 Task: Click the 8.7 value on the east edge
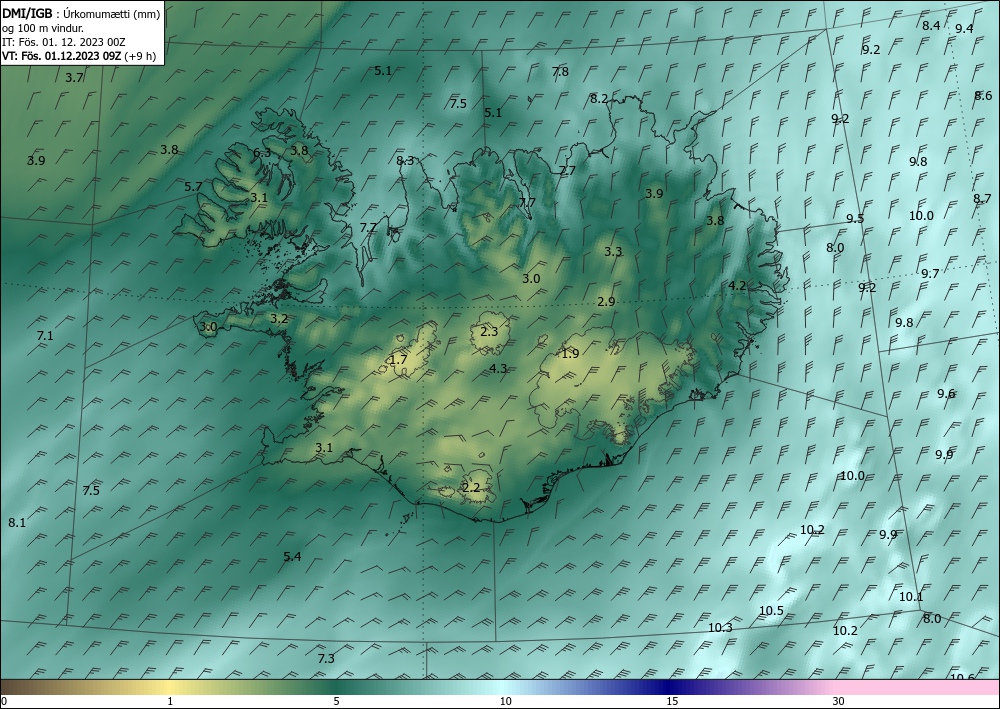(982, 199)
